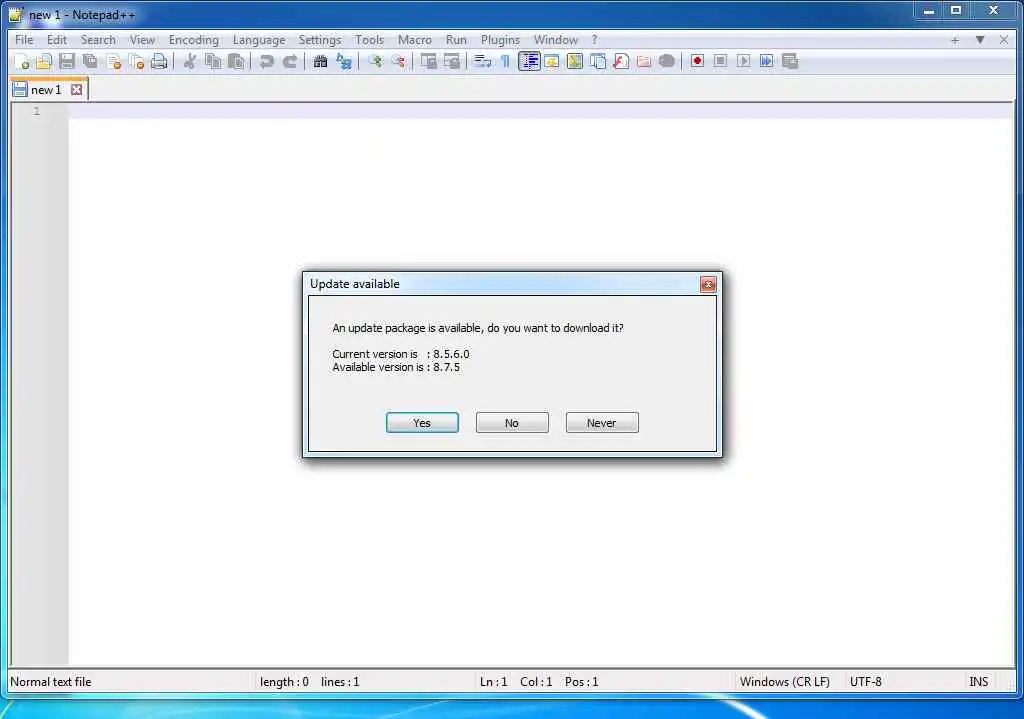
Task: Toggle the Document List icon
Action: click(x=598, y=61)
